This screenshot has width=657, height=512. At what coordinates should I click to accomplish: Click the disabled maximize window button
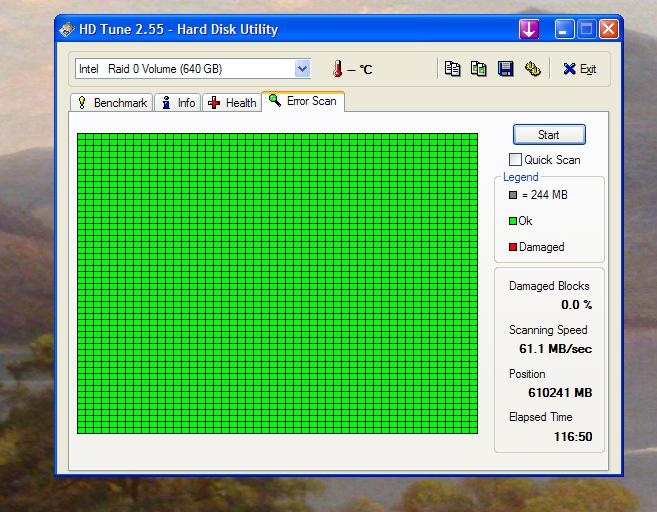coord(587,29)
